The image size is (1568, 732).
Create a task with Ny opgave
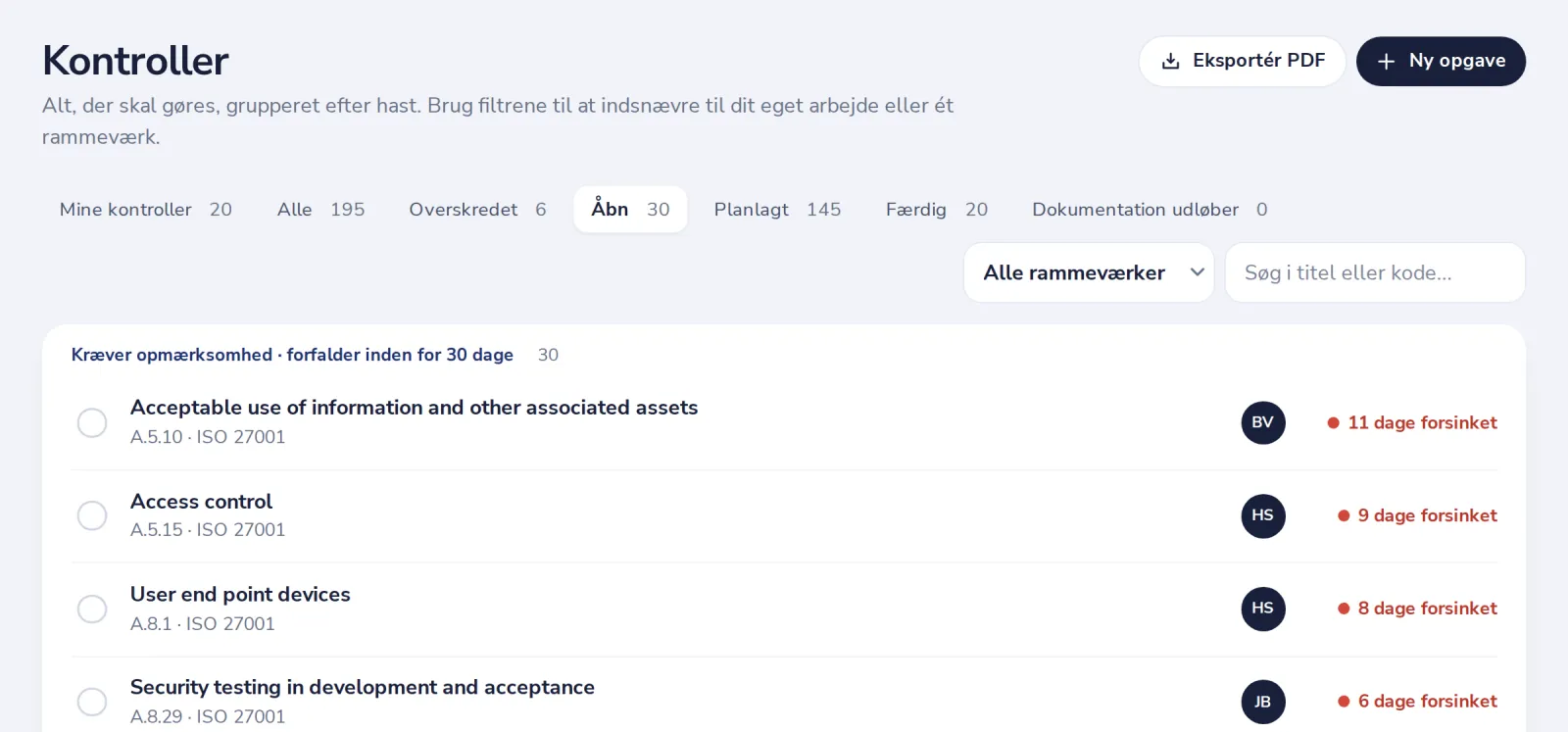(1441, 62)
